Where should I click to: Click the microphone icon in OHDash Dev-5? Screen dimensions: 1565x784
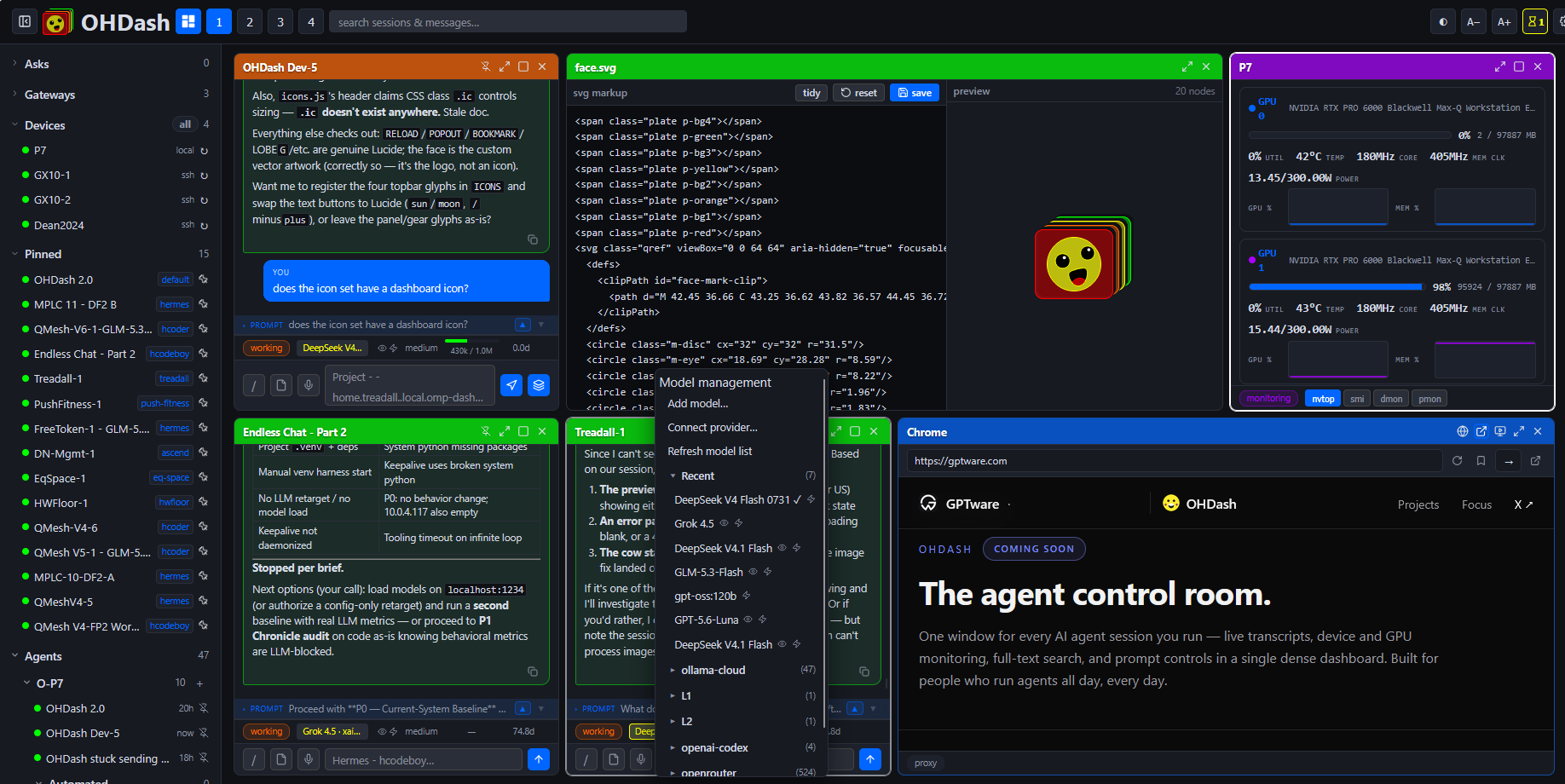[x=309, y=385]
